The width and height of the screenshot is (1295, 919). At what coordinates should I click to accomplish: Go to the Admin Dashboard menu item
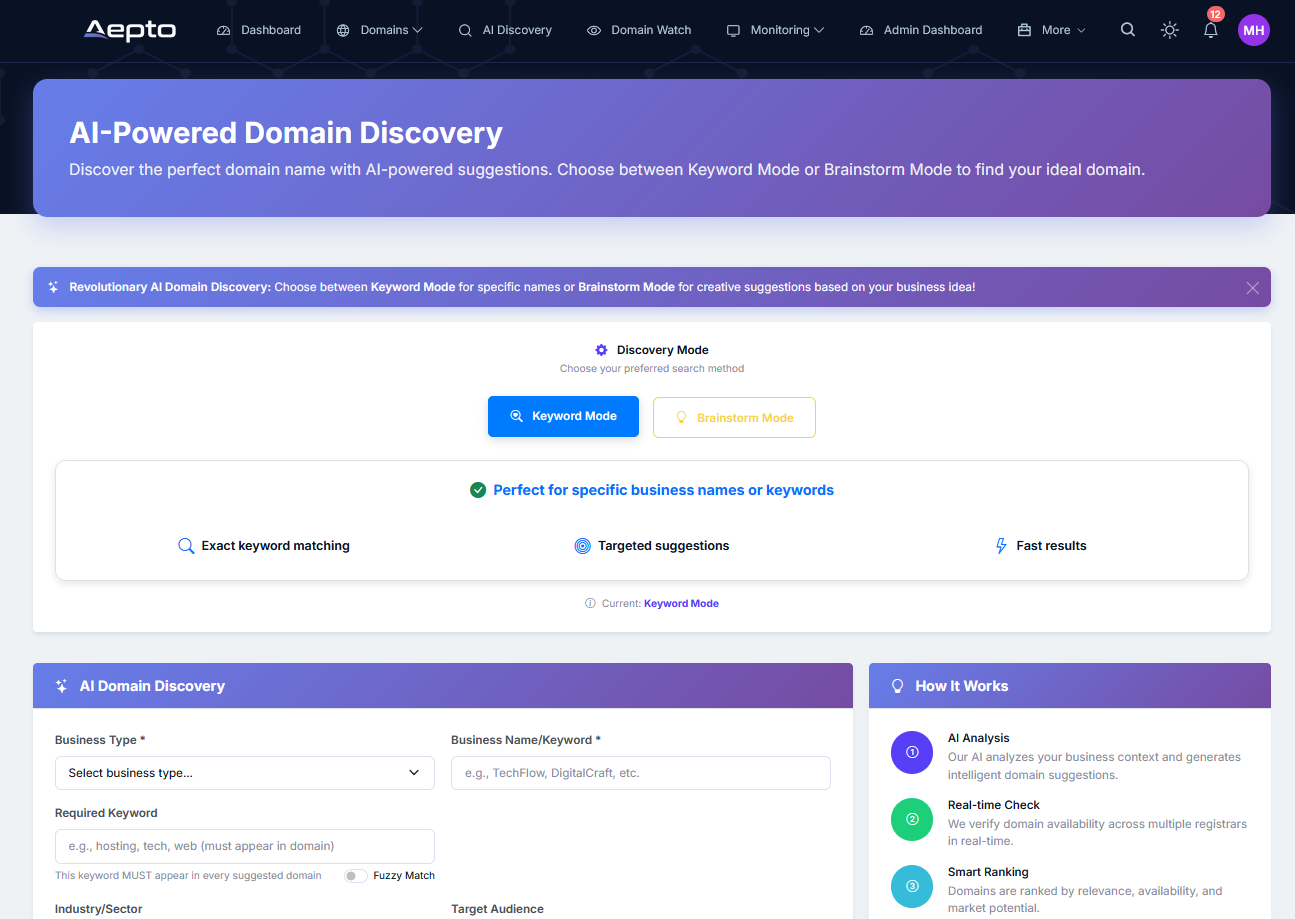pyautogui.click(x=920, y=30)
